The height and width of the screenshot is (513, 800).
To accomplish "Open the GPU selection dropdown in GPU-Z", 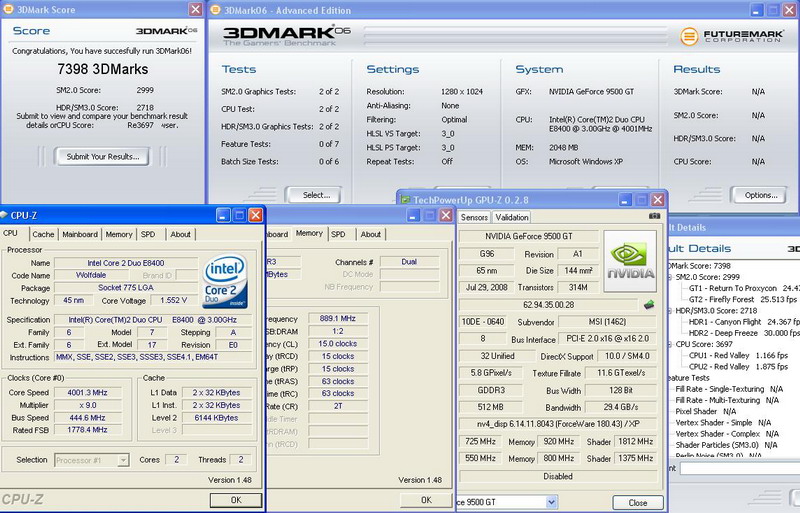I will pyautogui.click(x=551, y=502).
